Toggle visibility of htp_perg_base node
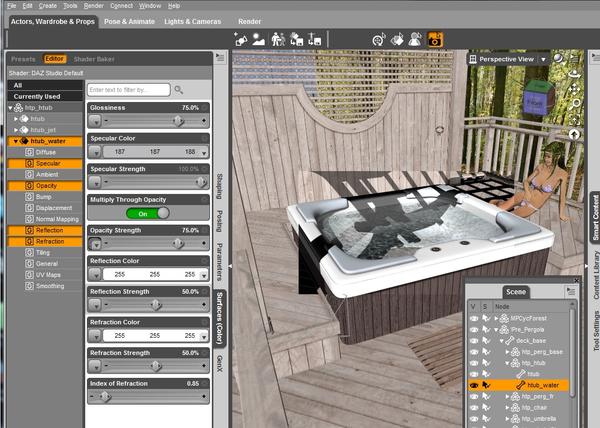The image size is (600, 428). pos(474,352)
